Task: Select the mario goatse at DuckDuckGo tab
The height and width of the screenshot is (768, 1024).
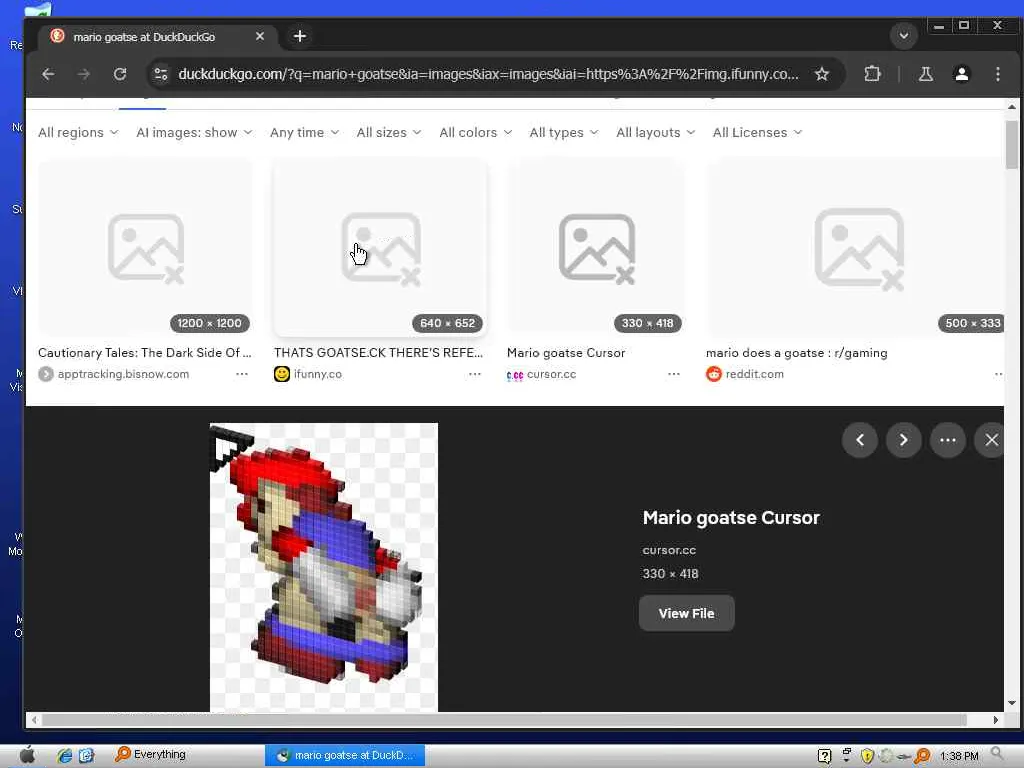Action: pos(157,37)
